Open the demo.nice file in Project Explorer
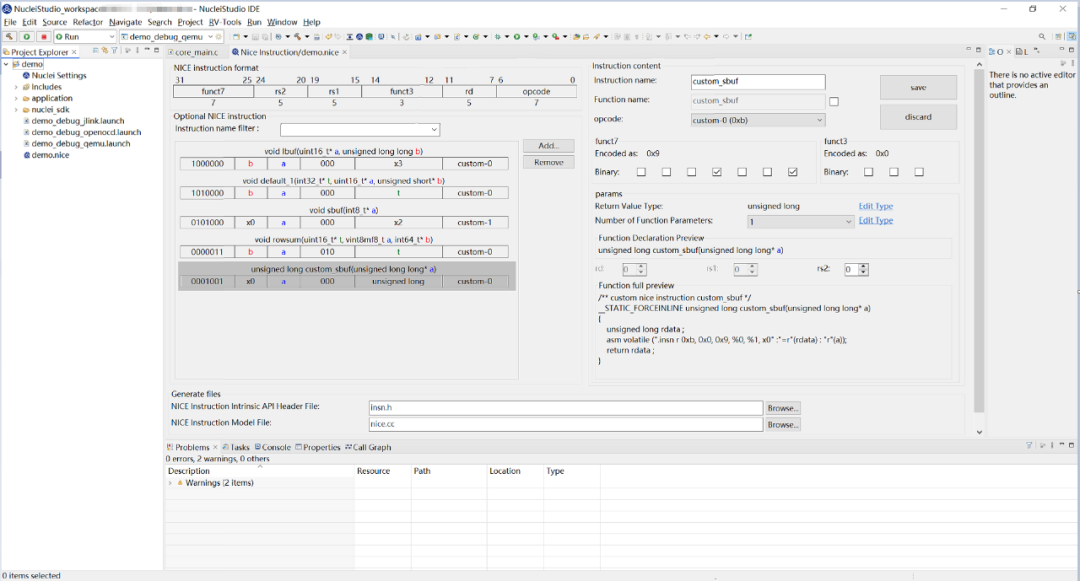Image resolution: width=1080 pixels, height=581 pixels. 50,155
